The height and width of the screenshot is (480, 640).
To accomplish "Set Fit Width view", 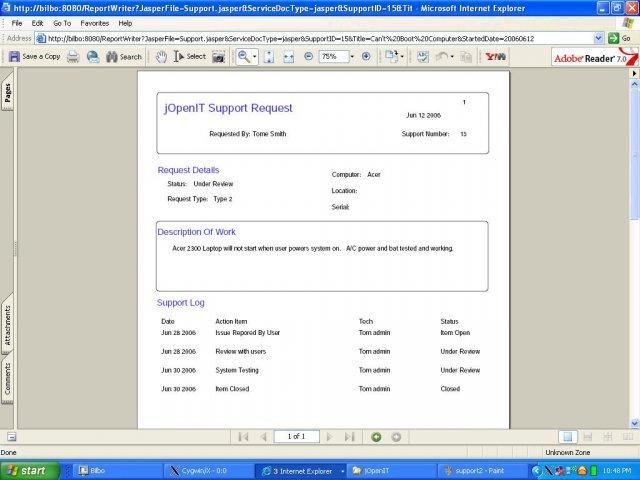I will tap(288, 57).
